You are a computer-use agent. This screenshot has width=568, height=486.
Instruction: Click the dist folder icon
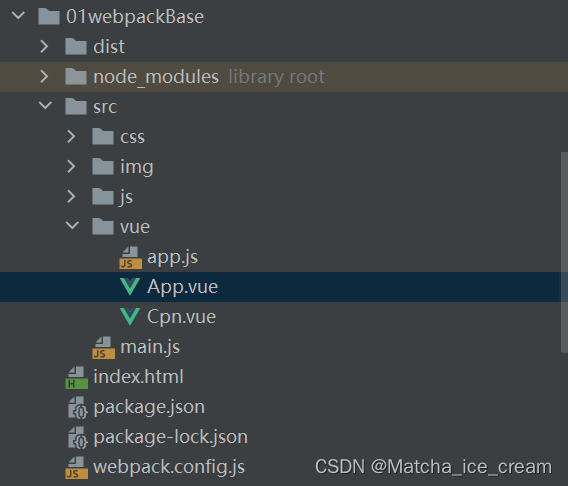76,46
